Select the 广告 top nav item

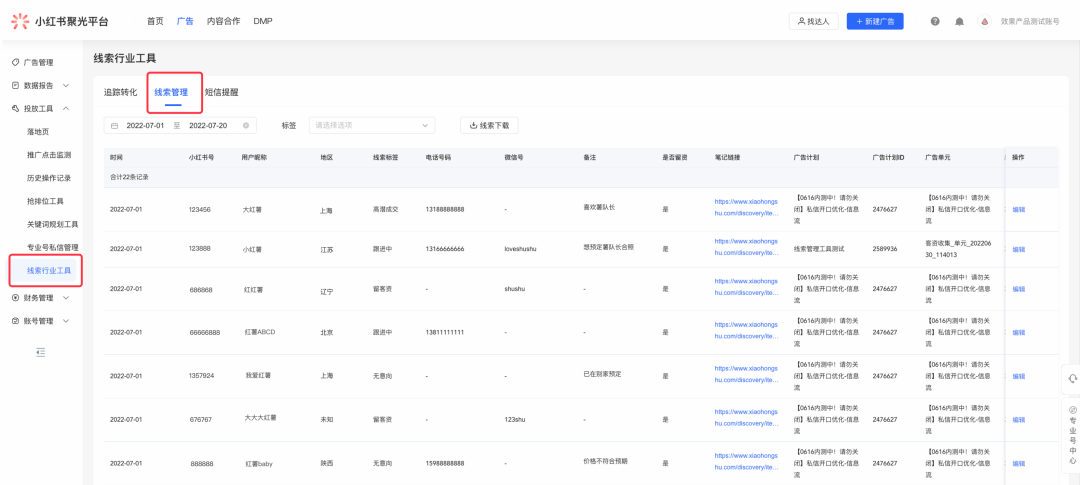pyautogui.click(x=185, y=21)
